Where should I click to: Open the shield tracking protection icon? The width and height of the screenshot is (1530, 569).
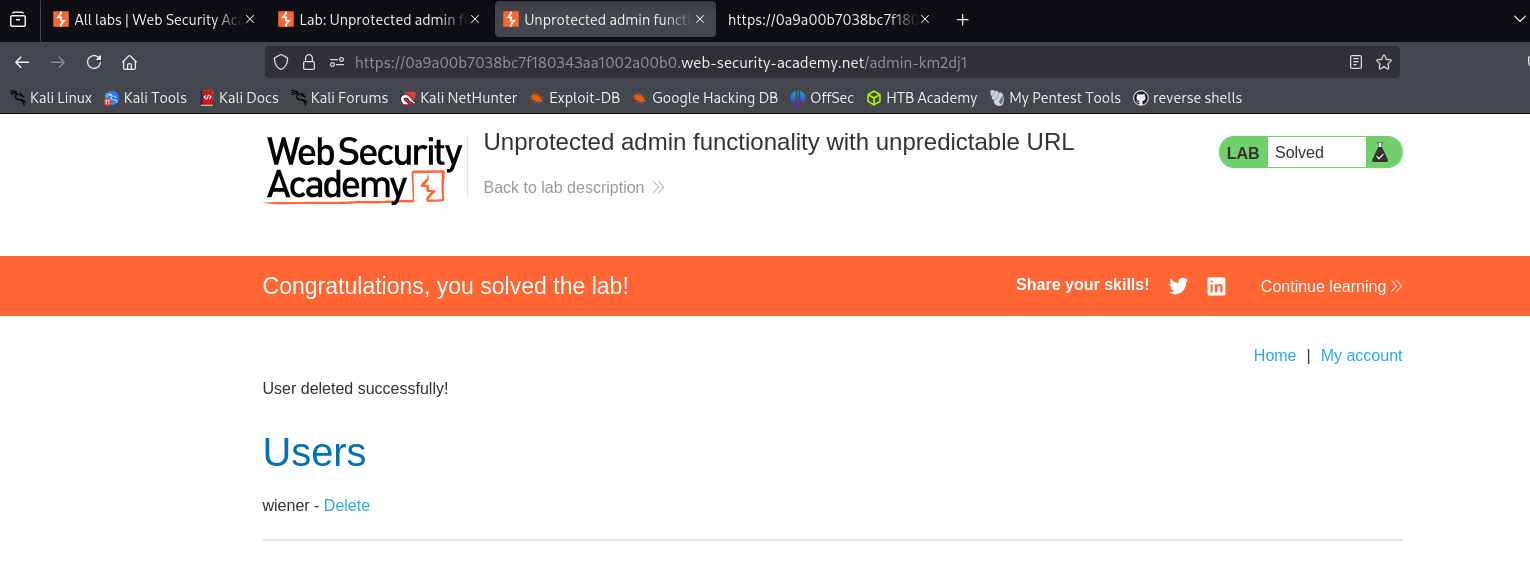281,62
